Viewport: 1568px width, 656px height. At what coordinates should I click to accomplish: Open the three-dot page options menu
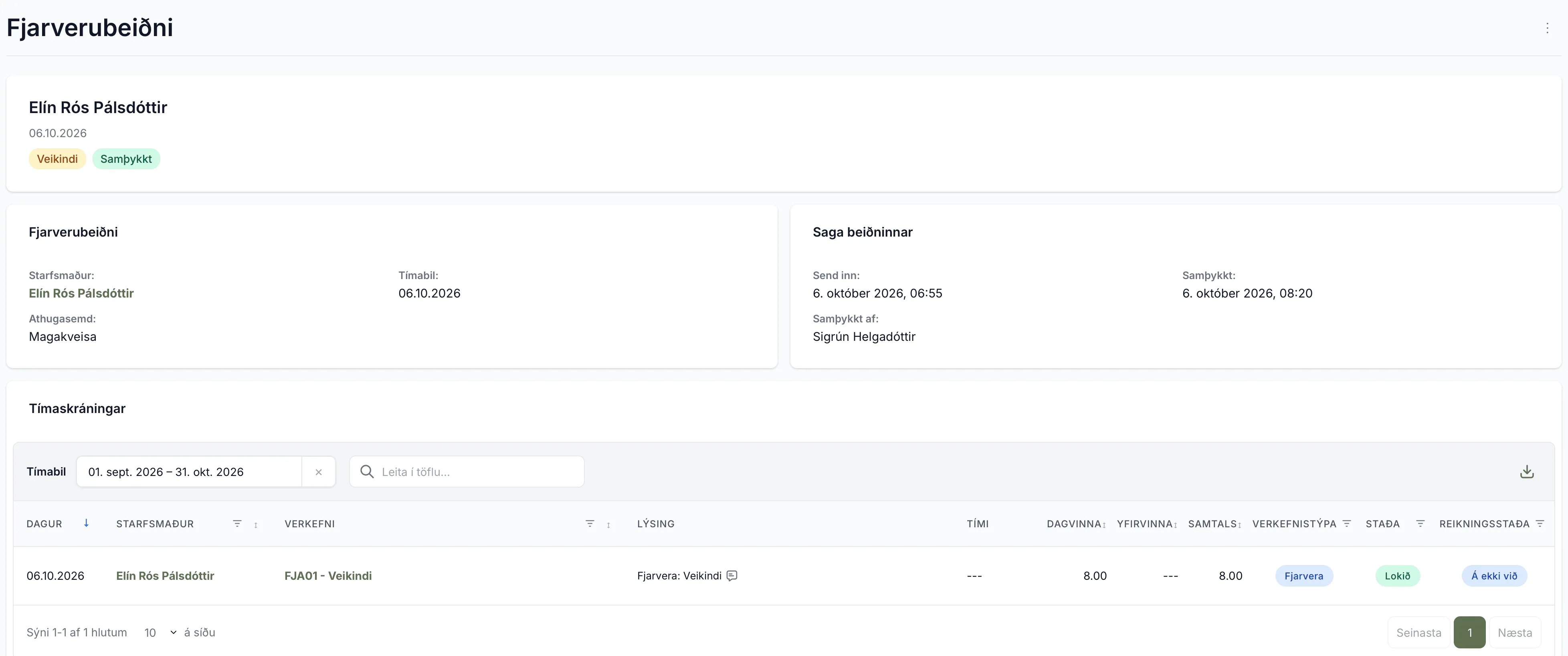click(x=1547, y=28)
